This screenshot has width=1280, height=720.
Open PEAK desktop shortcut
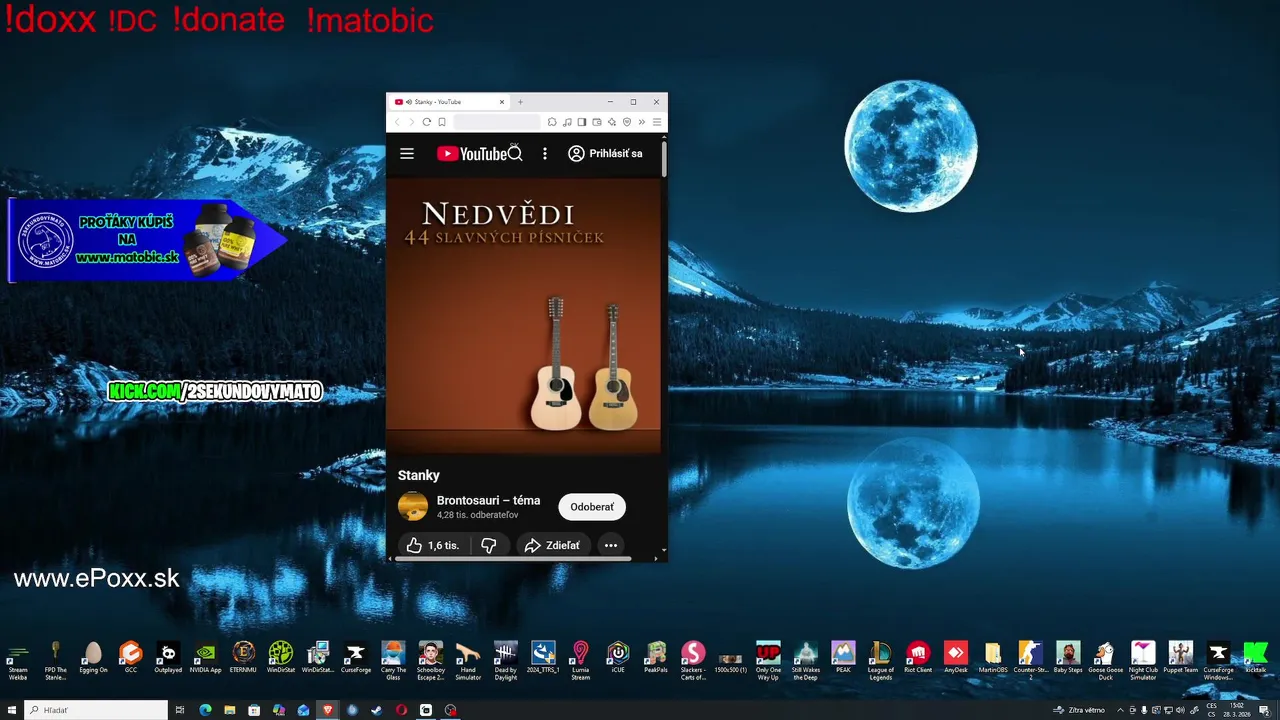coord(843,660)
